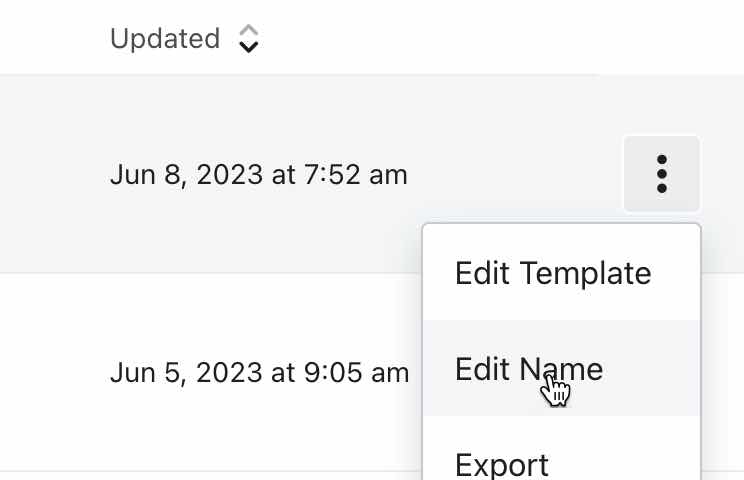
Task: Choose Edit Template from the menu
Action: click(553, 273)
